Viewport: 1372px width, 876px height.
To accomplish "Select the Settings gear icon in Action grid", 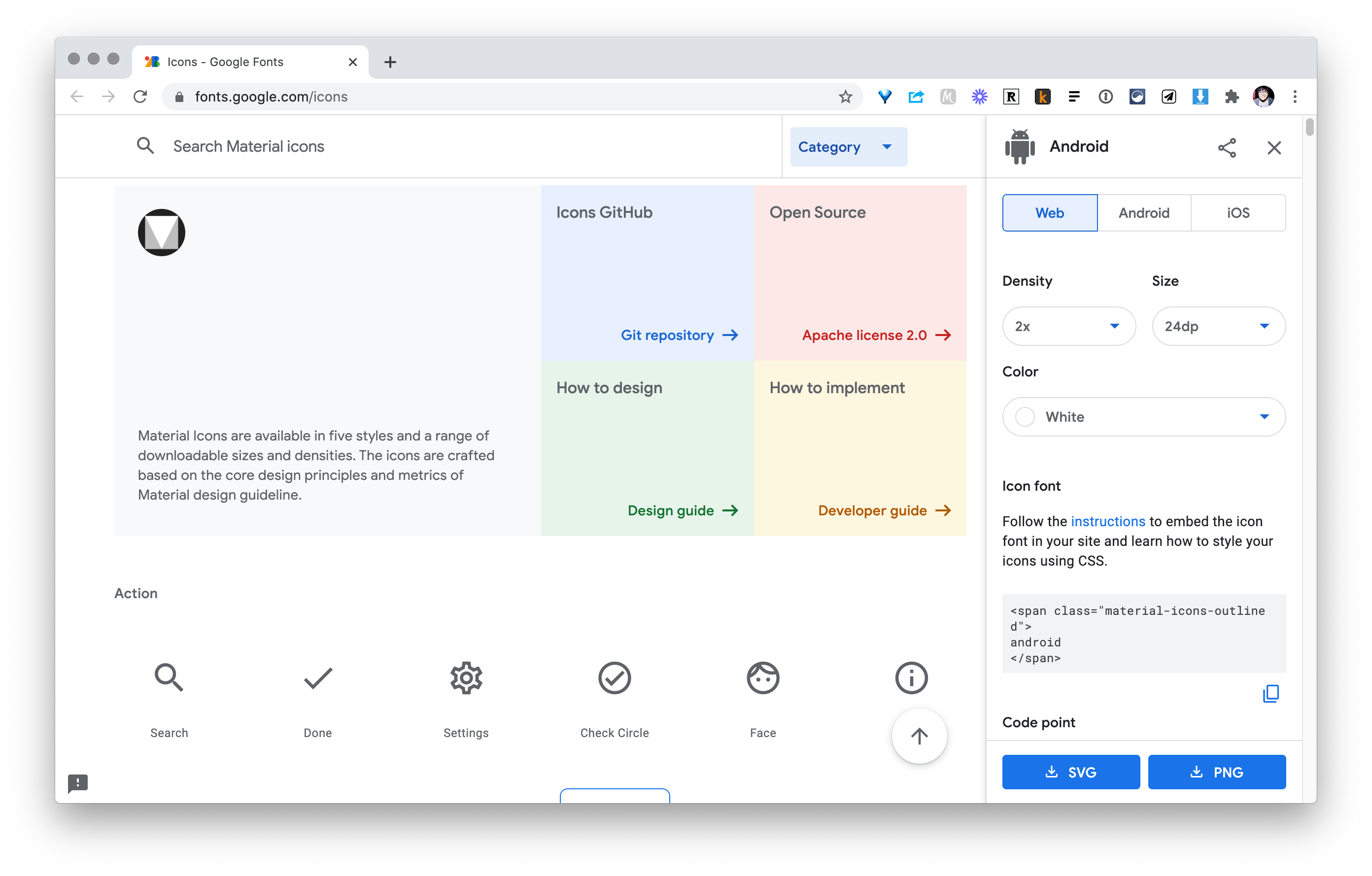I will pos(466,678).
